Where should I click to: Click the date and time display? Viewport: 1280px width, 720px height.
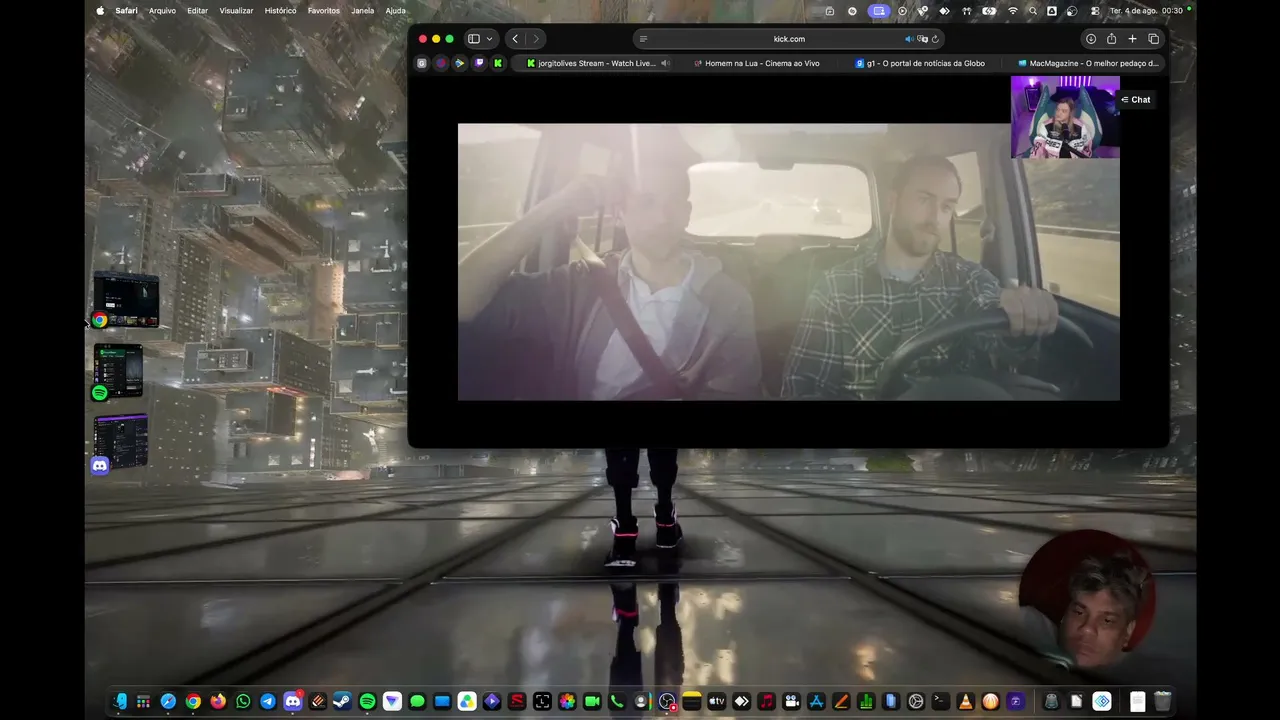click(1146, 11)
